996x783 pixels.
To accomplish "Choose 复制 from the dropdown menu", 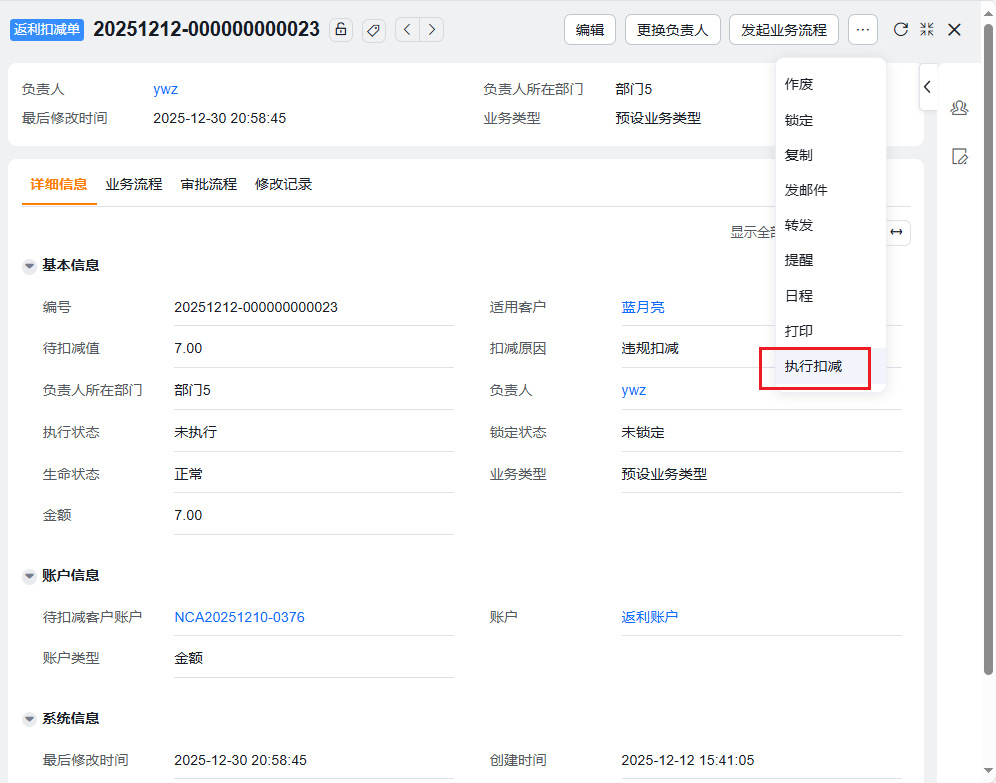I will tap(831, 155).
